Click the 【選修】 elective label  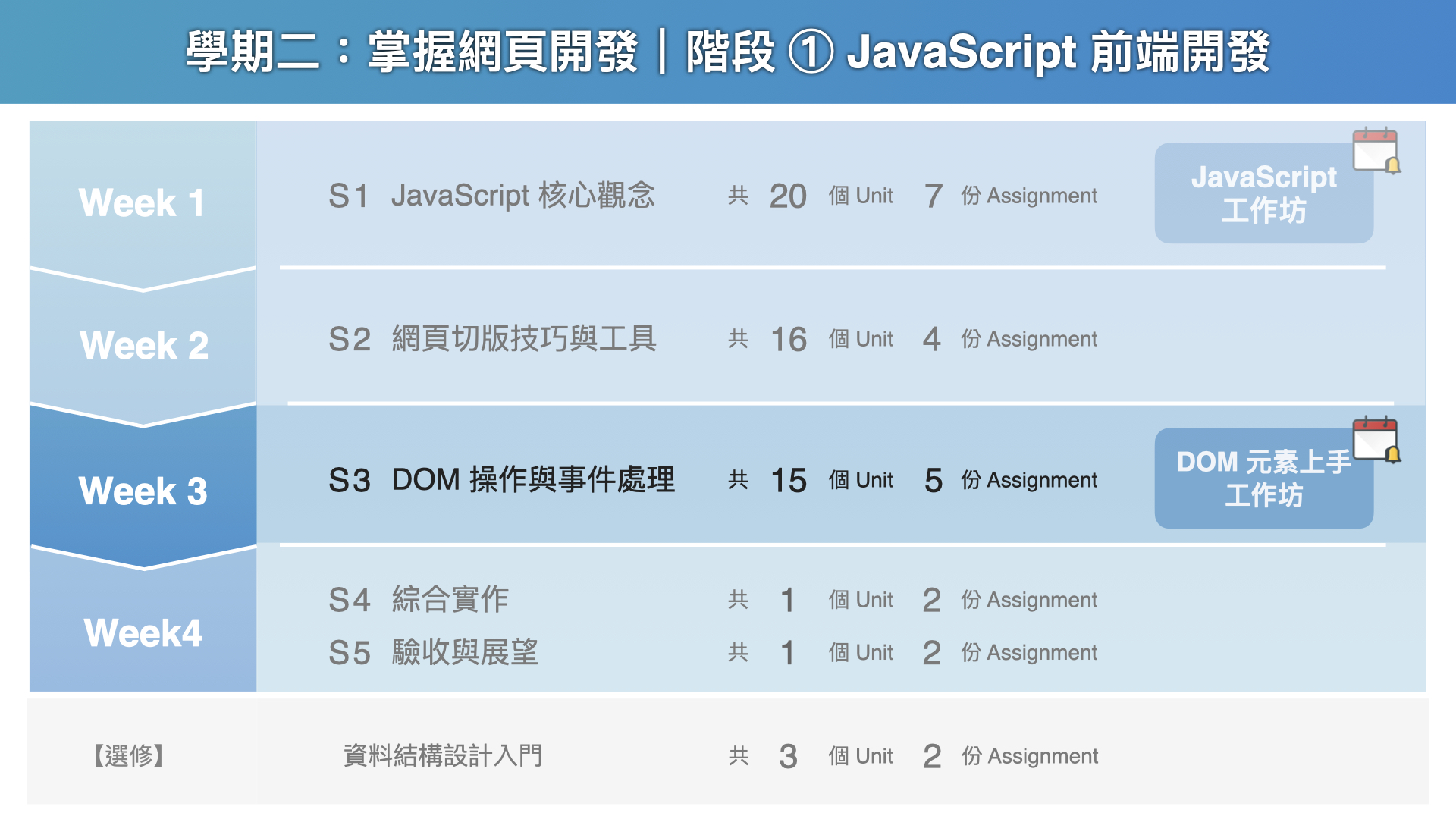point(129,755)
